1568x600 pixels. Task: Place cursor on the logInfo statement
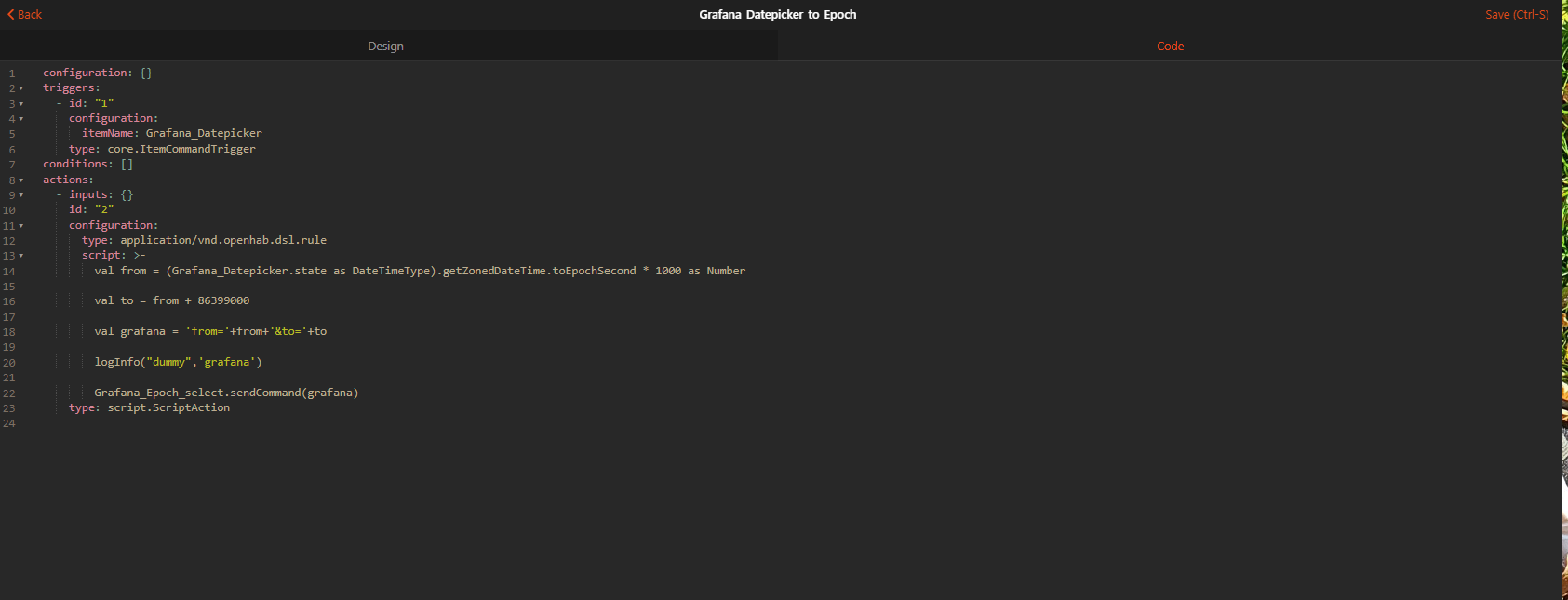(x=177, y=362)
